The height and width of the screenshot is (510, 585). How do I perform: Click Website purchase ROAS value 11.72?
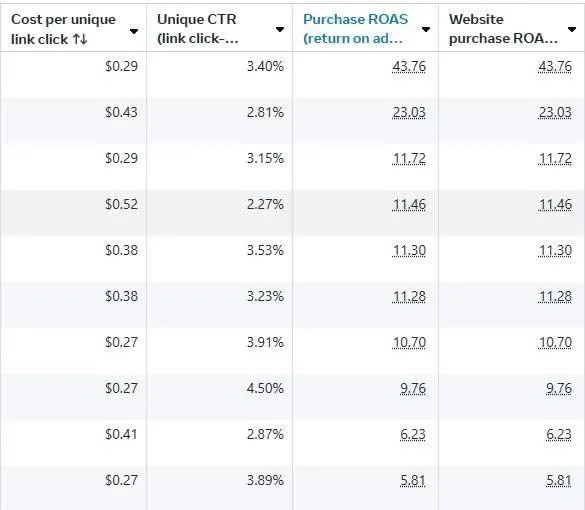click(x=555, y=159)
